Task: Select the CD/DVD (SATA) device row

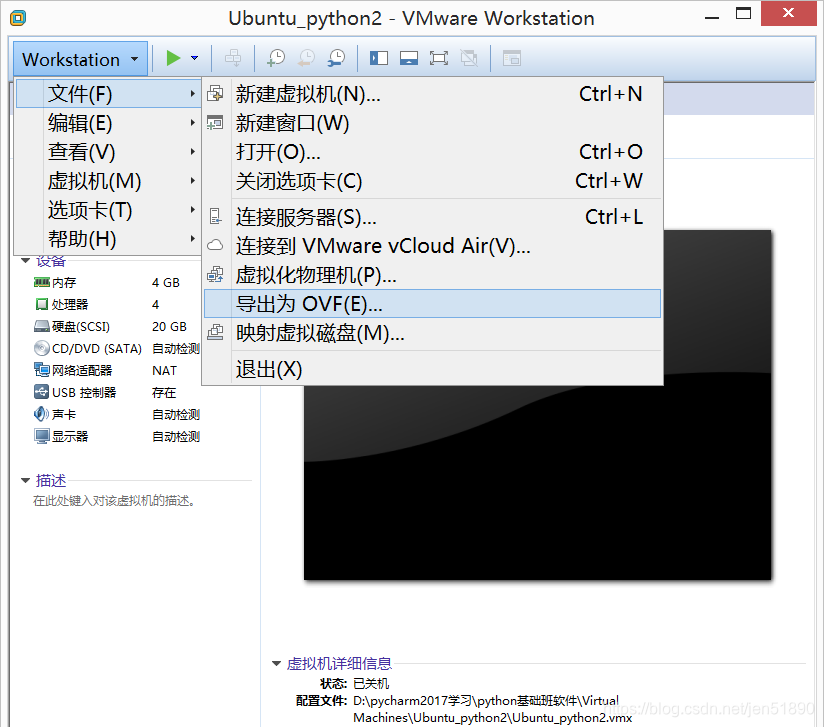Action: point(117,349)
